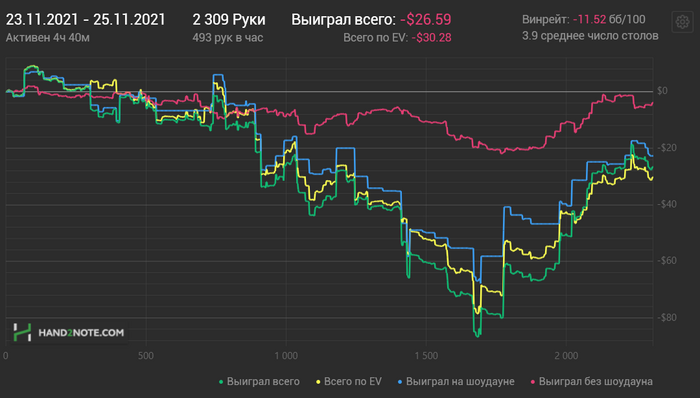700x398 pixels.
Task: Click the 2 000 x-axis label
Action: (x=567, y=356)
